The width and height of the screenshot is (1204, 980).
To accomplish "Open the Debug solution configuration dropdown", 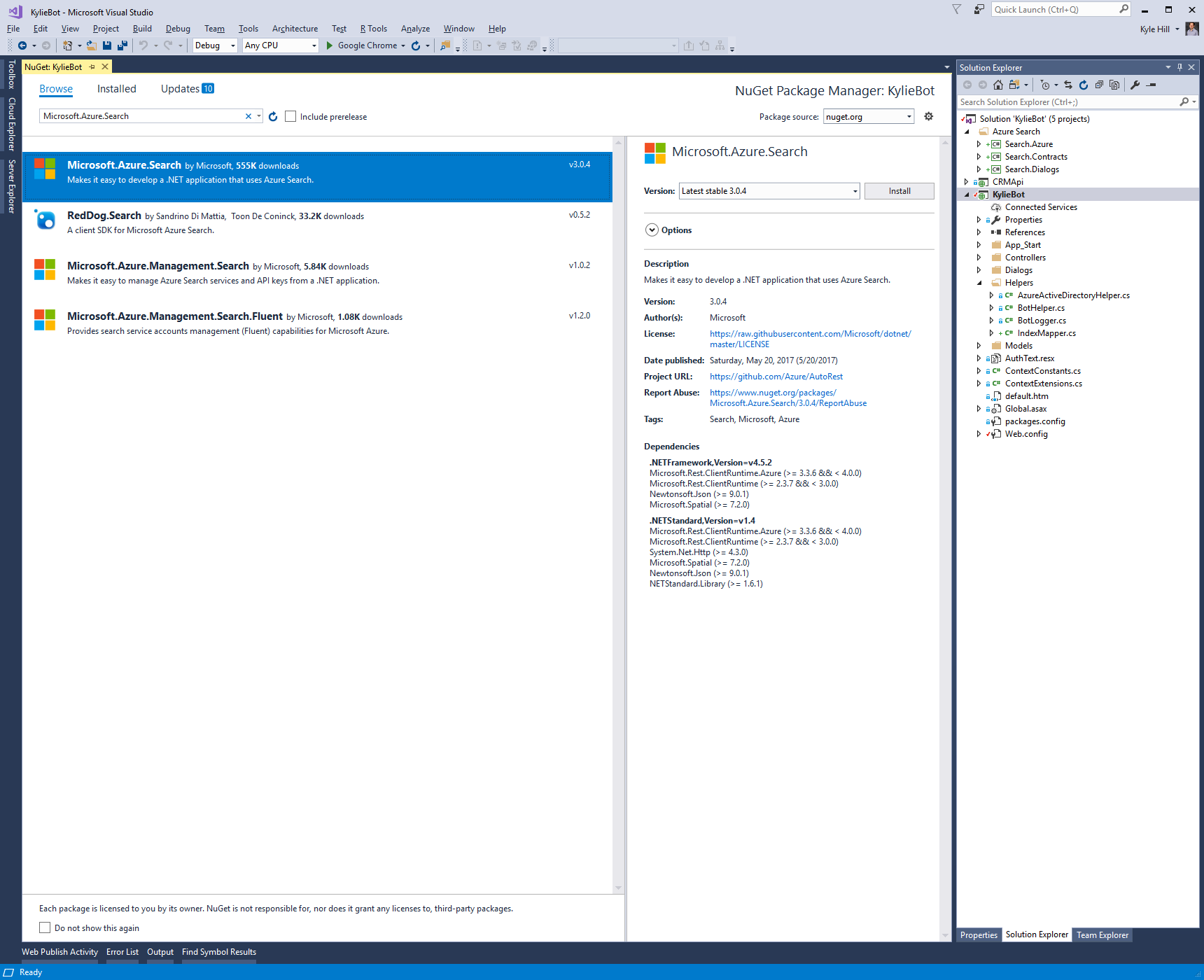I will coord(216,45).
